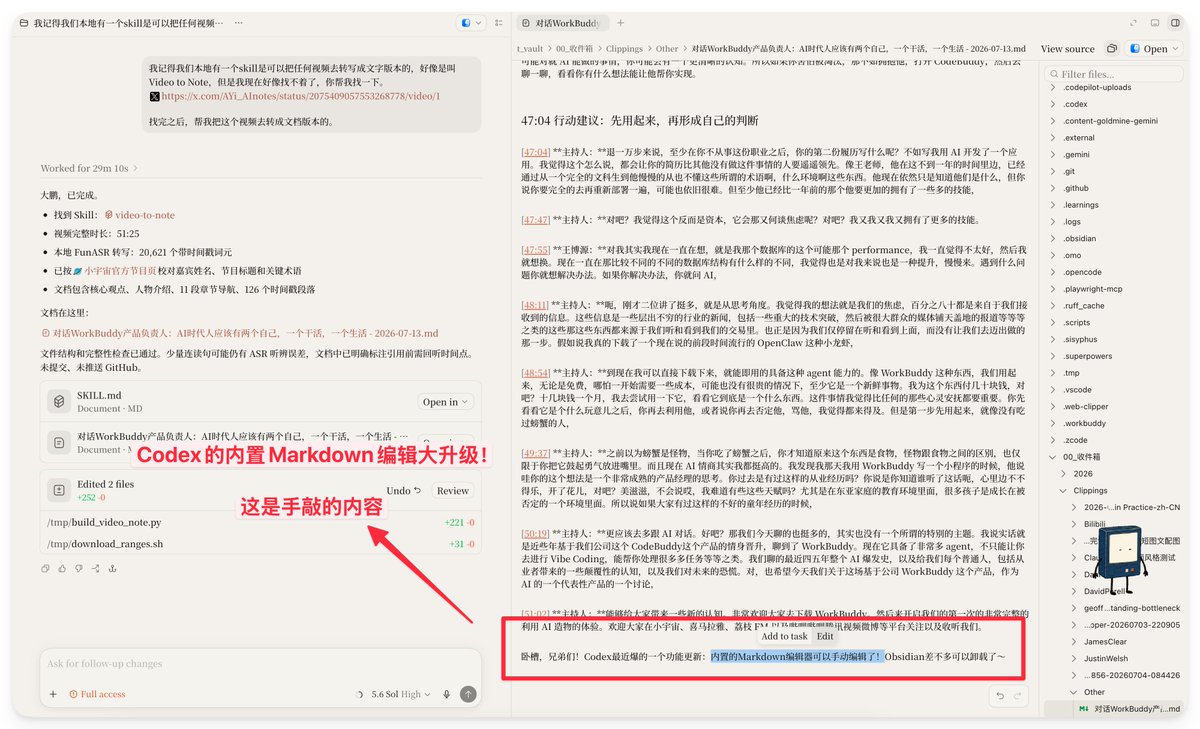The height and width of the screenshot is (729, 1200).
Task: Add a new tab with the plus icon
Action: (620, 22)
